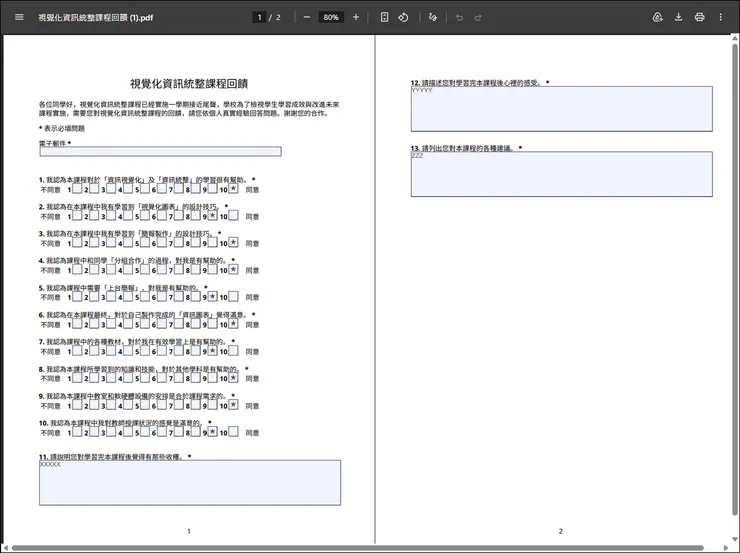Click page number 2 at page bottom
740x553 pixels.
point(561,531)
